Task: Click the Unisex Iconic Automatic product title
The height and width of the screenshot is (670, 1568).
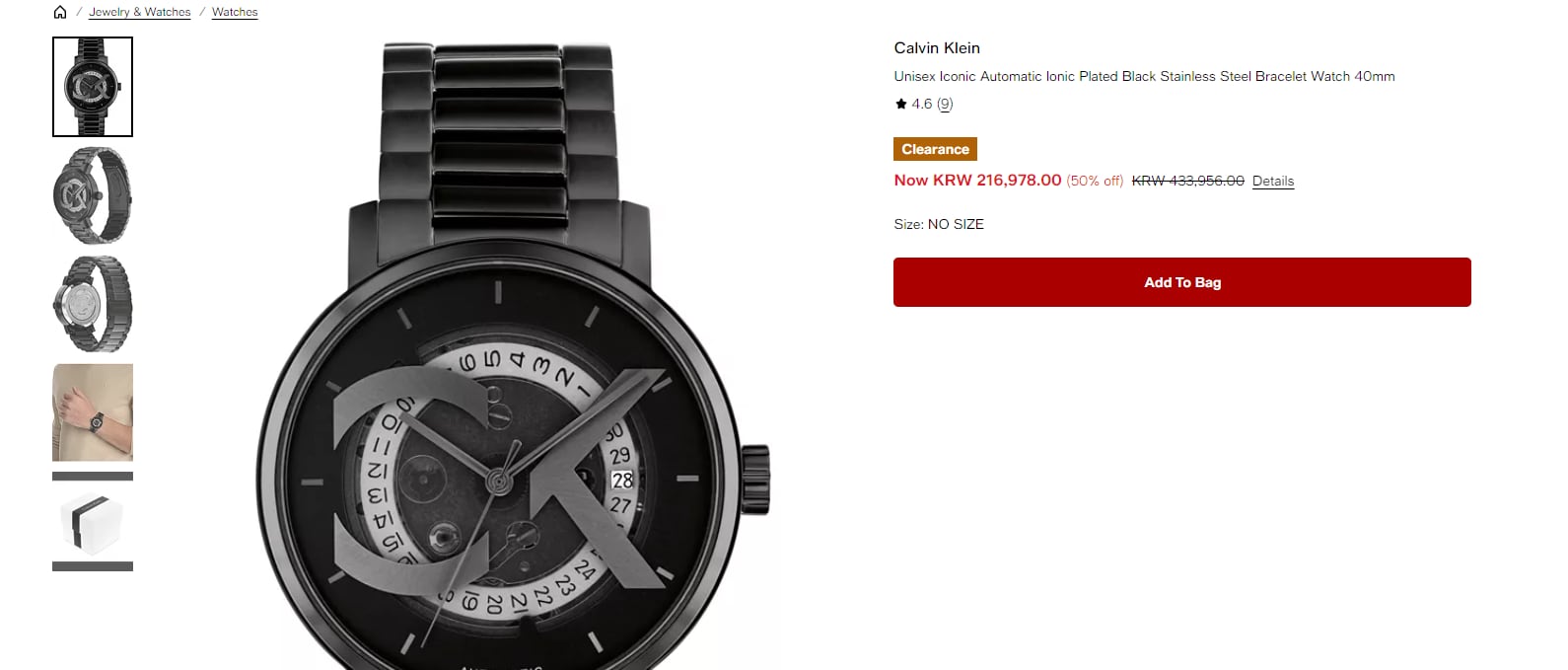Action: point(1143,76)
